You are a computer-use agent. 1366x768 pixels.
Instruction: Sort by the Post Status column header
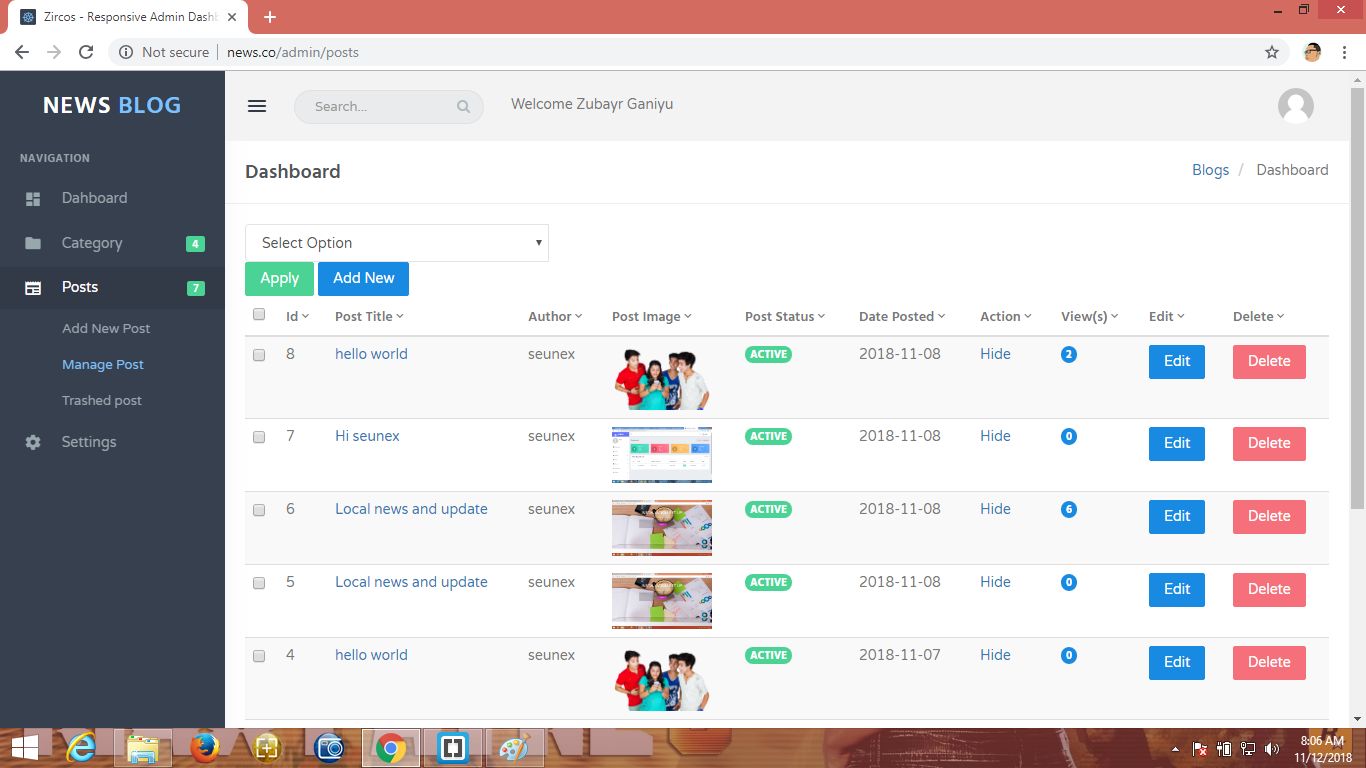point(785,316)
